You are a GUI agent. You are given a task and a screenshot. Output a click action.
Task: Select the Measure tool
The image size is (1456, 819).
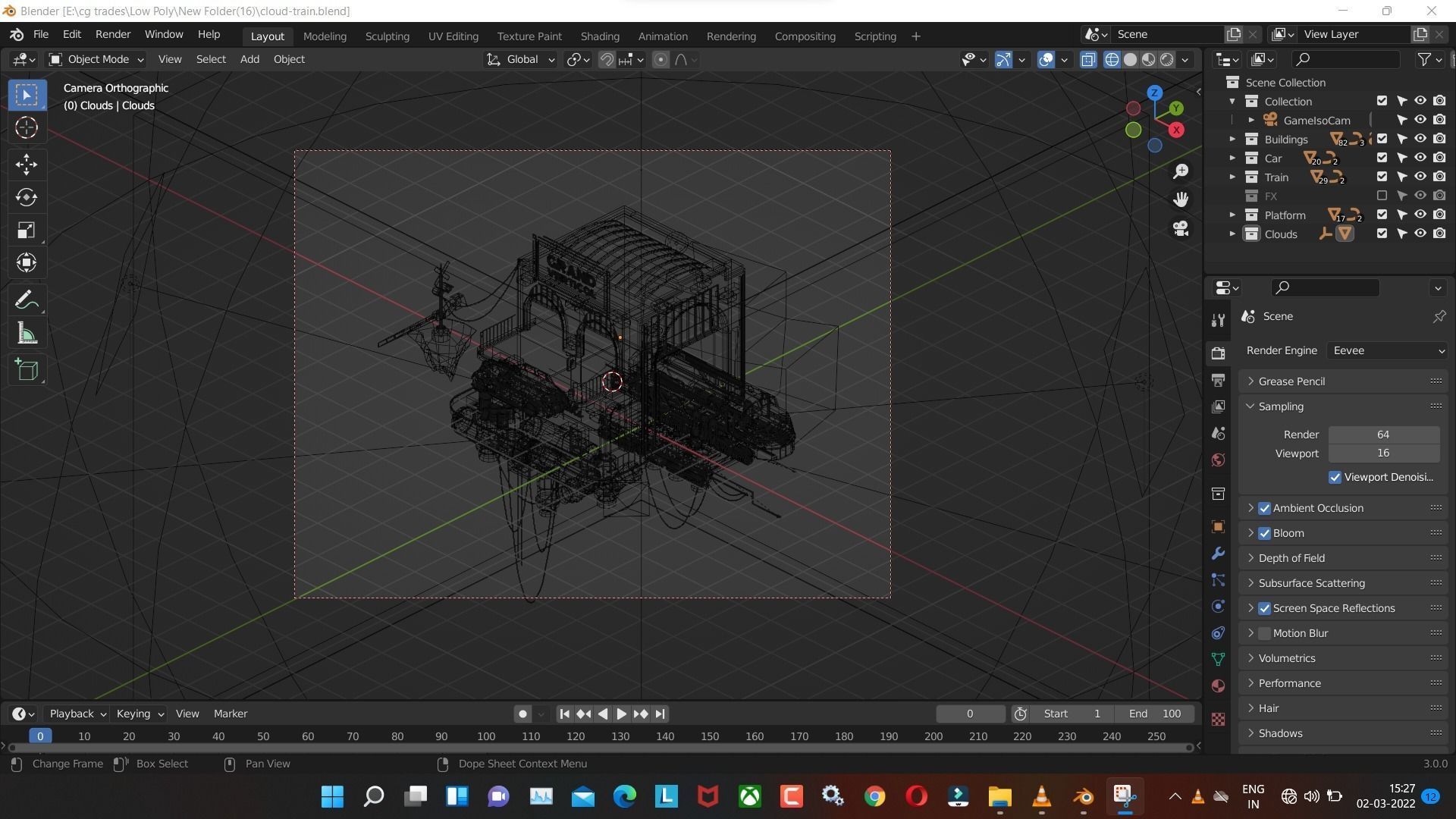pyautogui.click(x=27, y=334)
